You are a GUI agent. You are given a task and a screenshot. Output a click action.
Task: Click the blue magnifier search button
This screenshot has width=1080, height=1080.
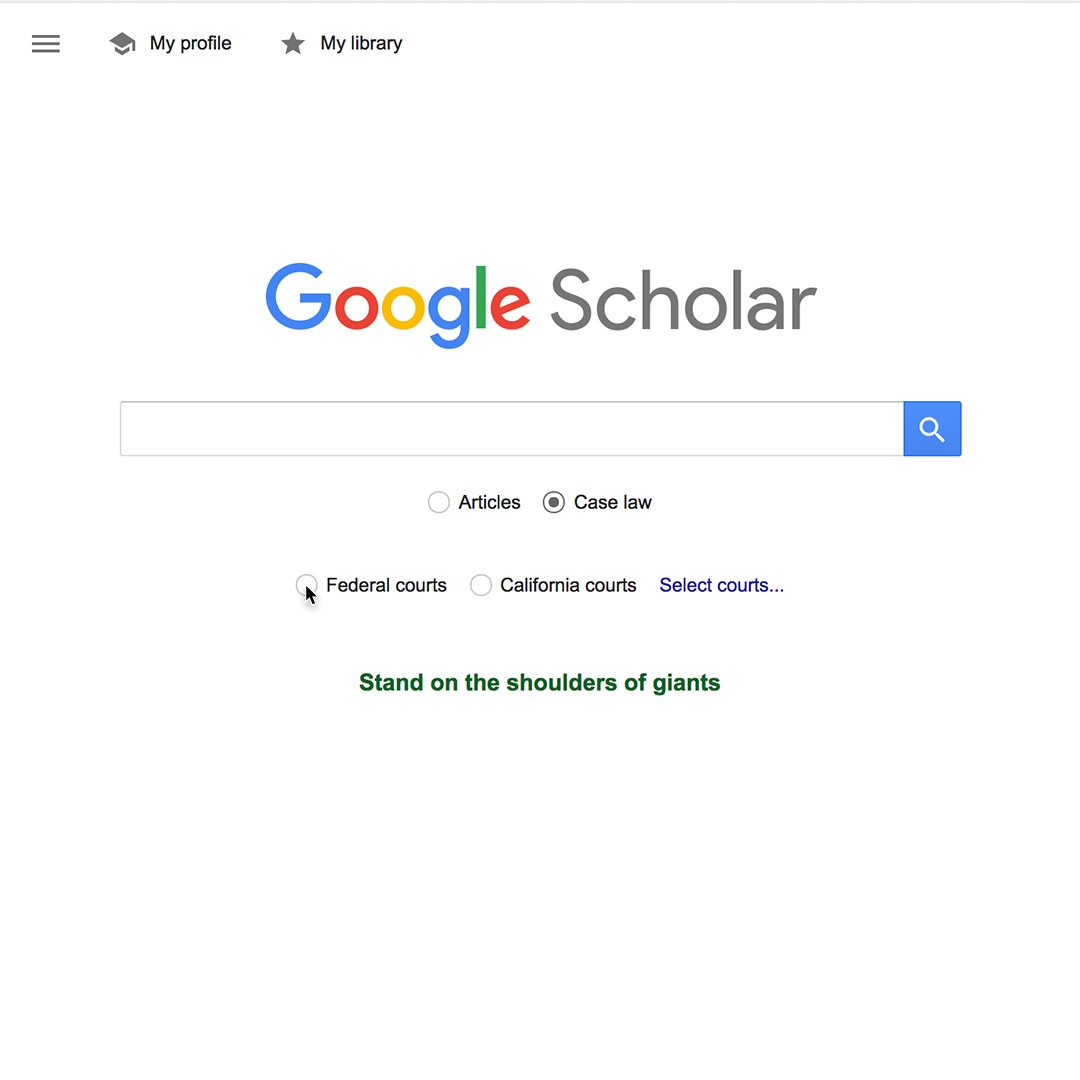(x=932, y=428)
